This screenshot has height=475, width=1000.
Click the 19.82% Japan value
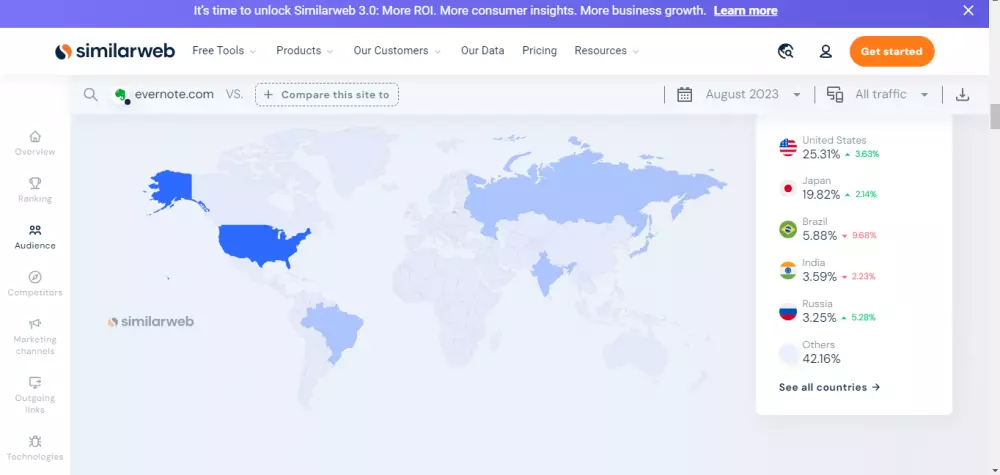(821, 195)
